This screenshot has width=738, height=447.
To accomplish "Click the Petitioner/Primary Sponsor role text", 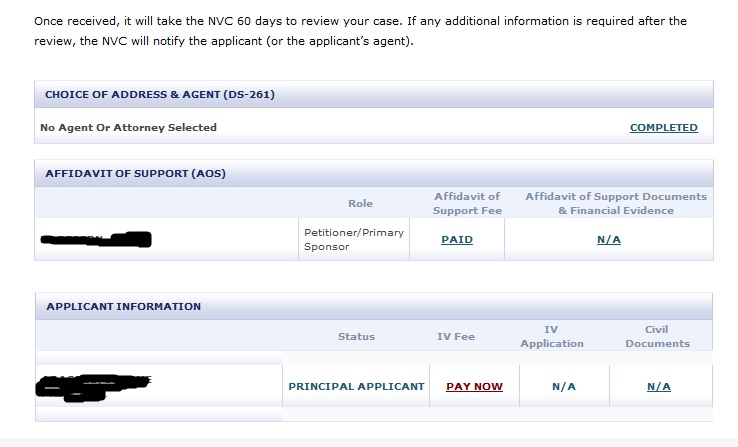I will click(x=354, y=240).
